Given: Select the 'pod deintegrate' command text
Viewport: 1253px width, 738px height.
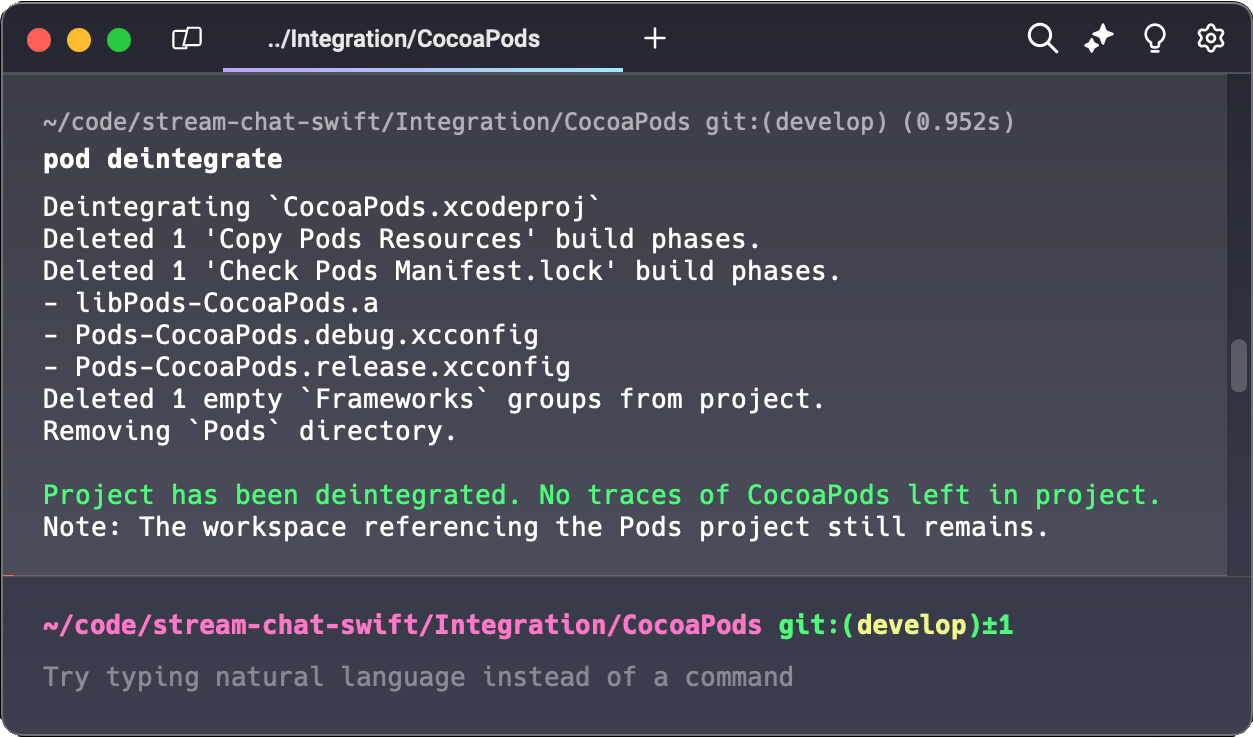Looking at the screenshot, I should point(162,159).
